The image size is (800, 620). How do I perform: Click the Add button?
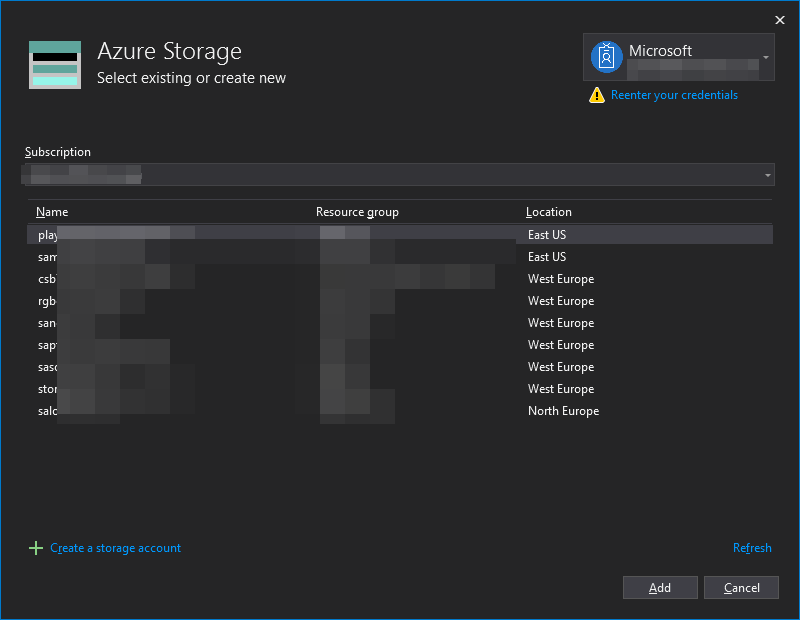pyautogui.click(x=660, y=588)
